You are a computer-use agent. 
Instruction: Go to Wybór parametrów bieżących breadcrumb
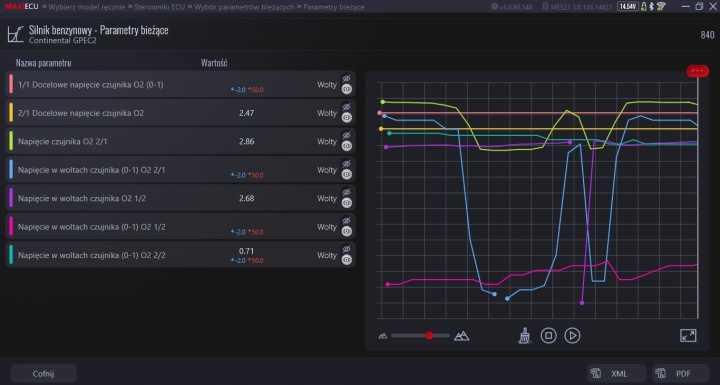point(244,7)
